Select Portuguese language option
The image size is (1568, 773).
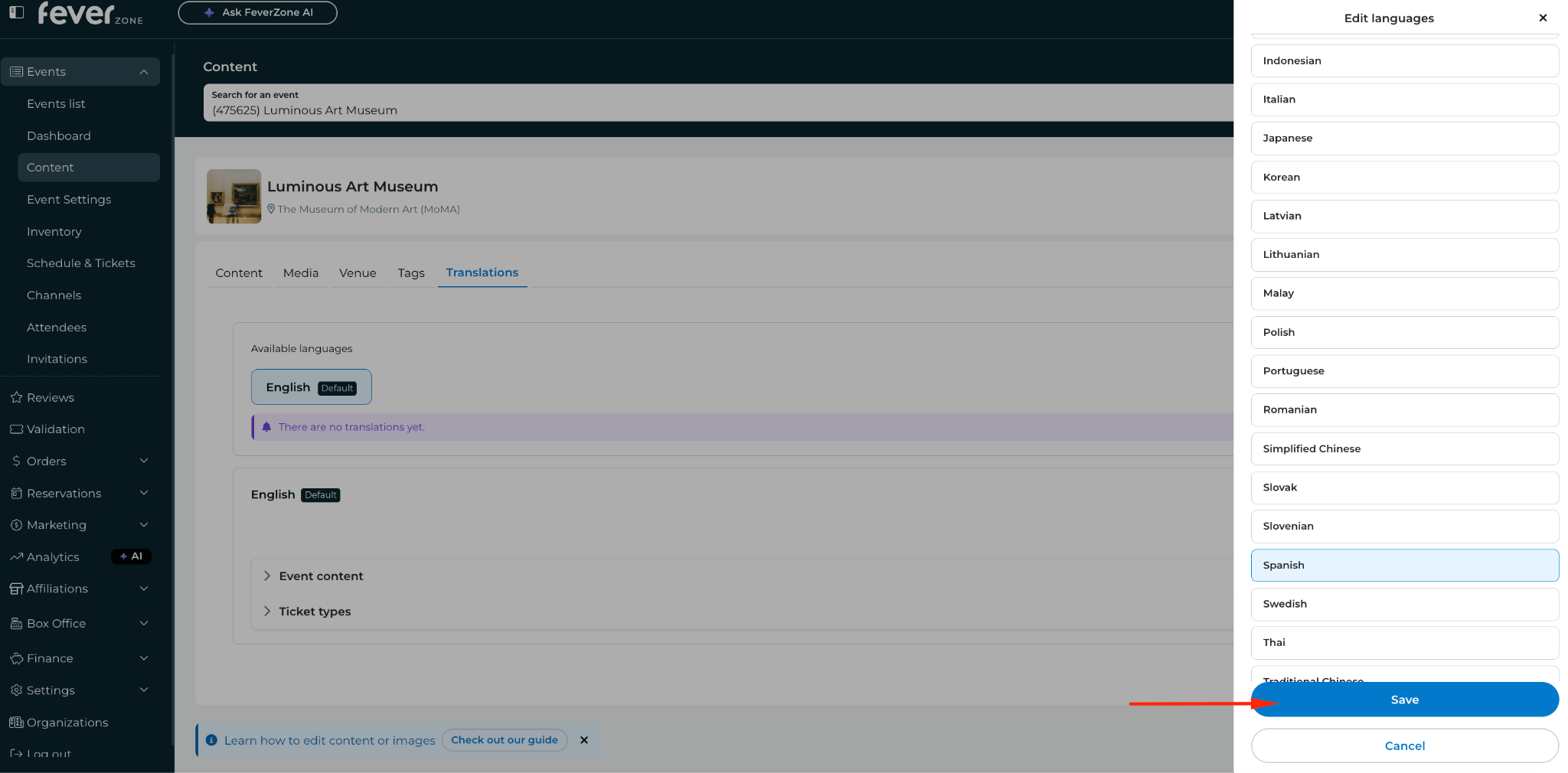point(1405,371)
